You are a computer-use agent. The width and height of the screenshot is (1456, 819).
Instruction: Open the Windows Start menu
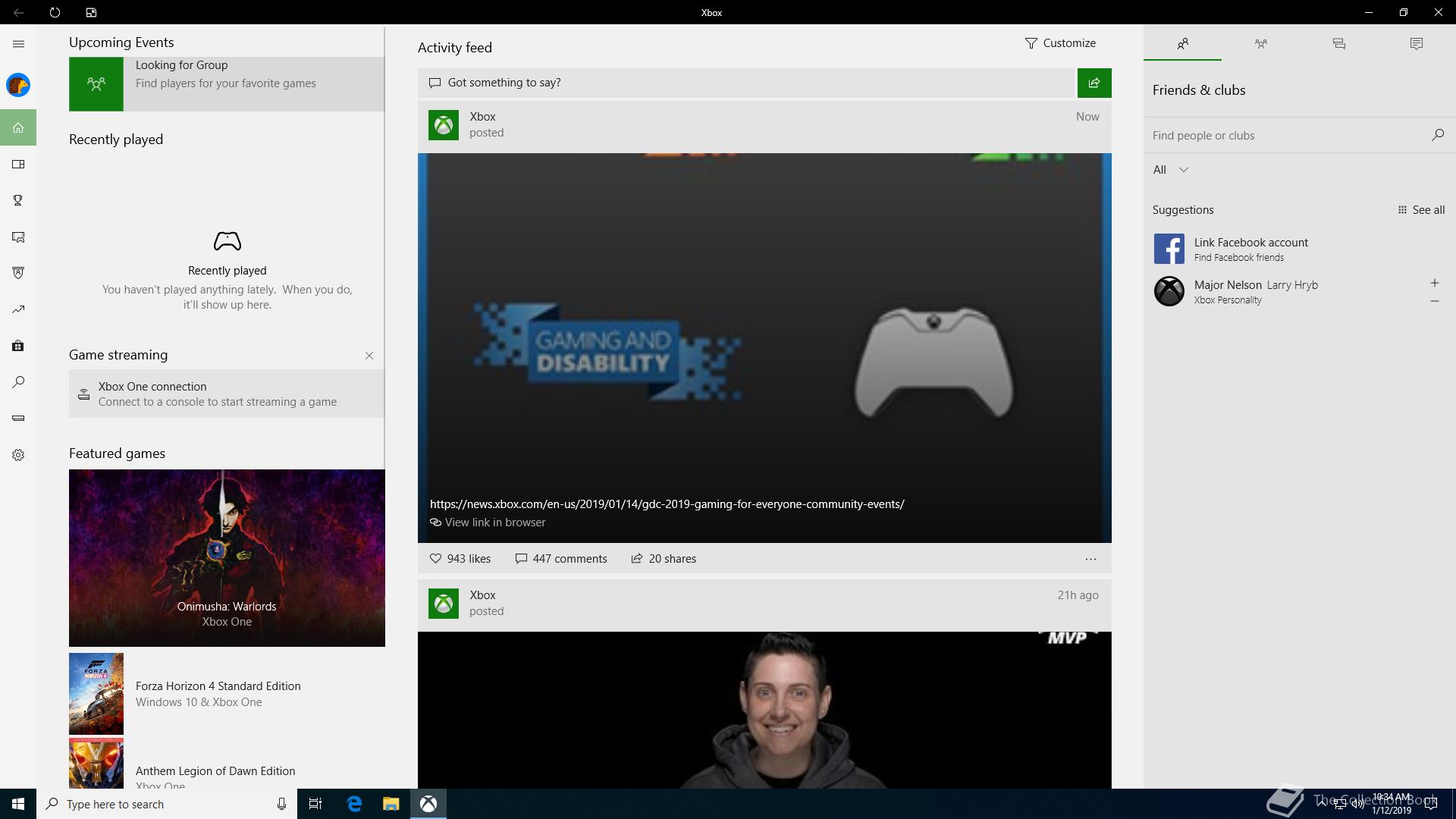pos(18,804)
